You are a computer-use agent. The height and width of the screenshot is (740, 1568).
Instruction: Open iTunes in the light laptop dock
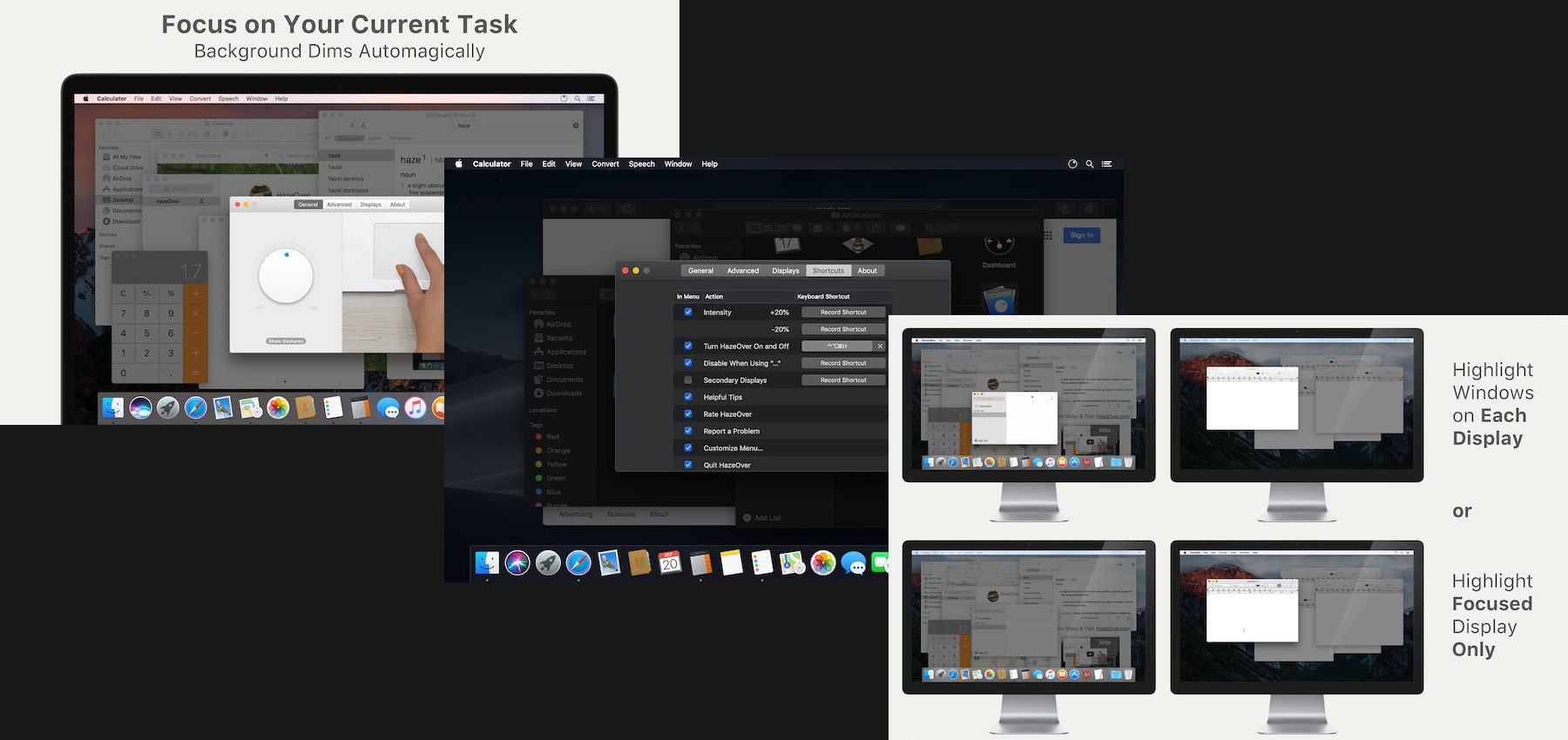pos(416,407)
